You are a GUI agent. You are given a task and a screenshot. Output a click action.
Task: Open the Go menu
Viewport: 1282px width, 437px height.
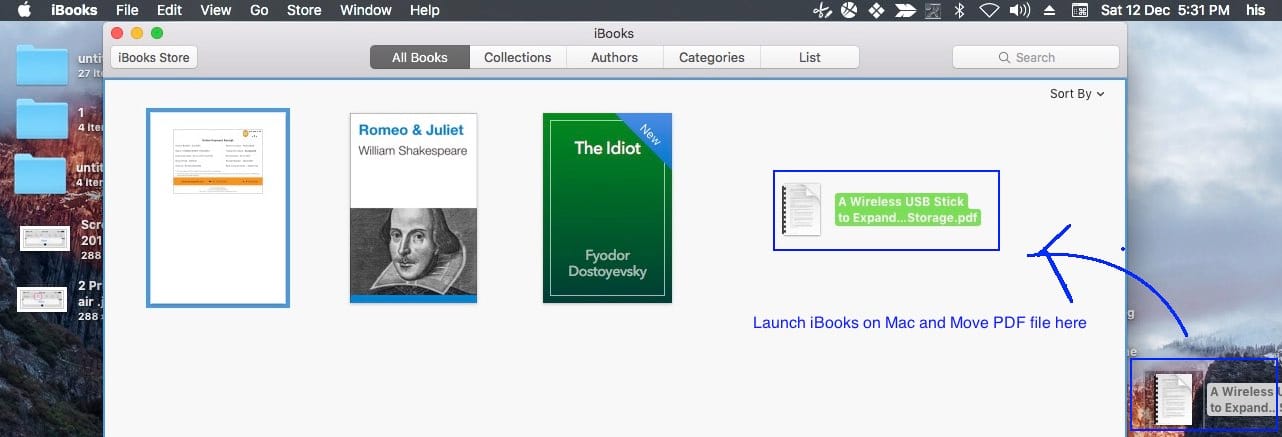(x=259, y=11)
